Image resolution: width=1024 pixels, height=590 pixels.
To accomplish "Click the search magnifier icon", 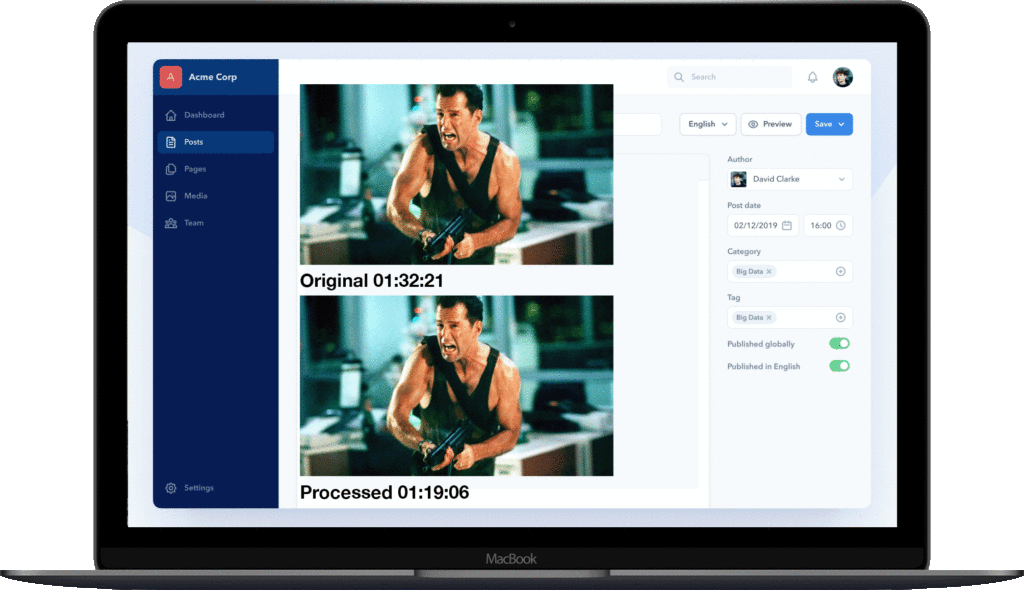I will coord(679,77).
